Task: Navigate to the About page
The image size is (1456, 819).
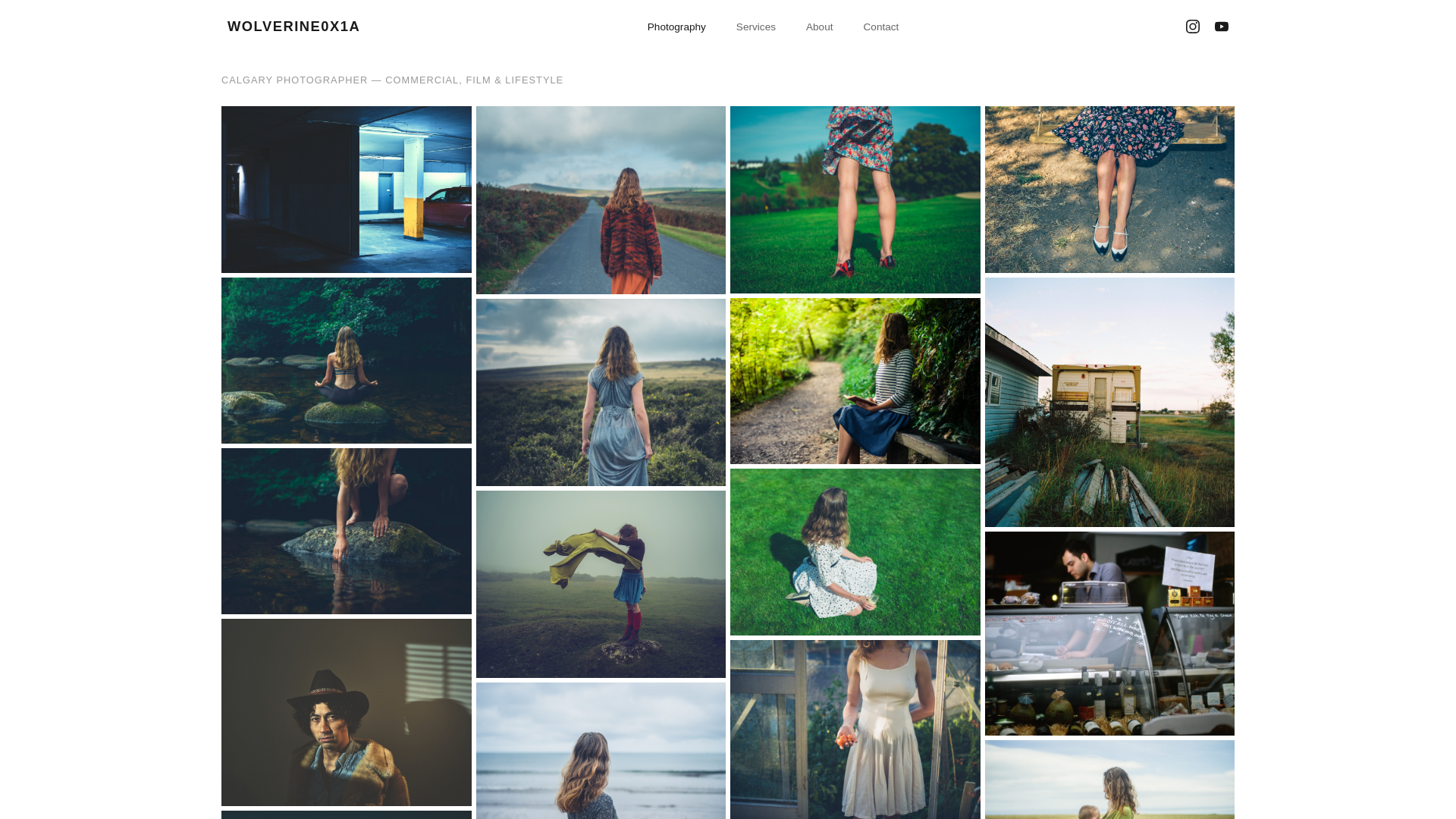Action: click(819, 27)
